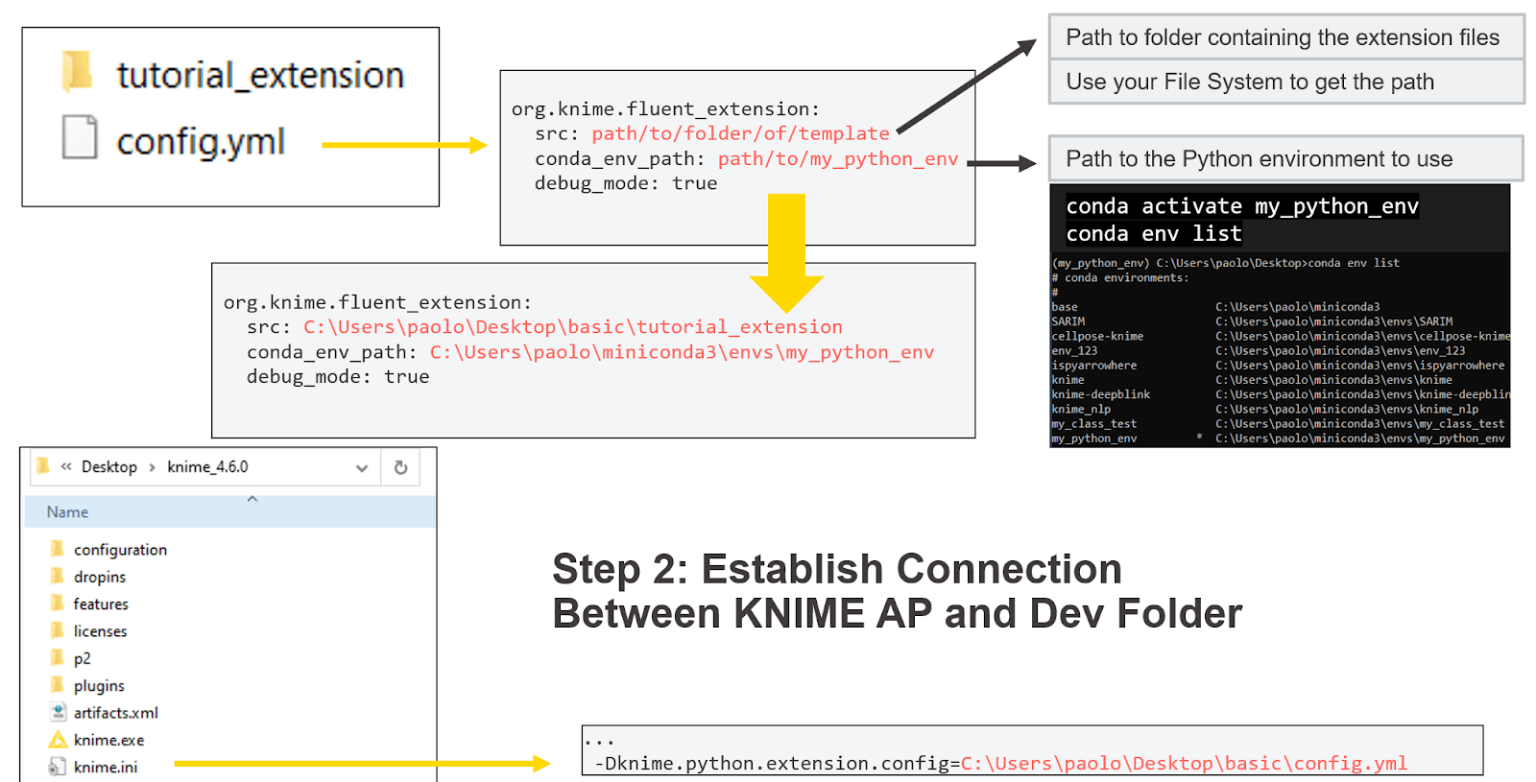This screenshot has width=1536, height=782.
Task: Click the folder icon beside licenses
Action: (x=57, y=631)
